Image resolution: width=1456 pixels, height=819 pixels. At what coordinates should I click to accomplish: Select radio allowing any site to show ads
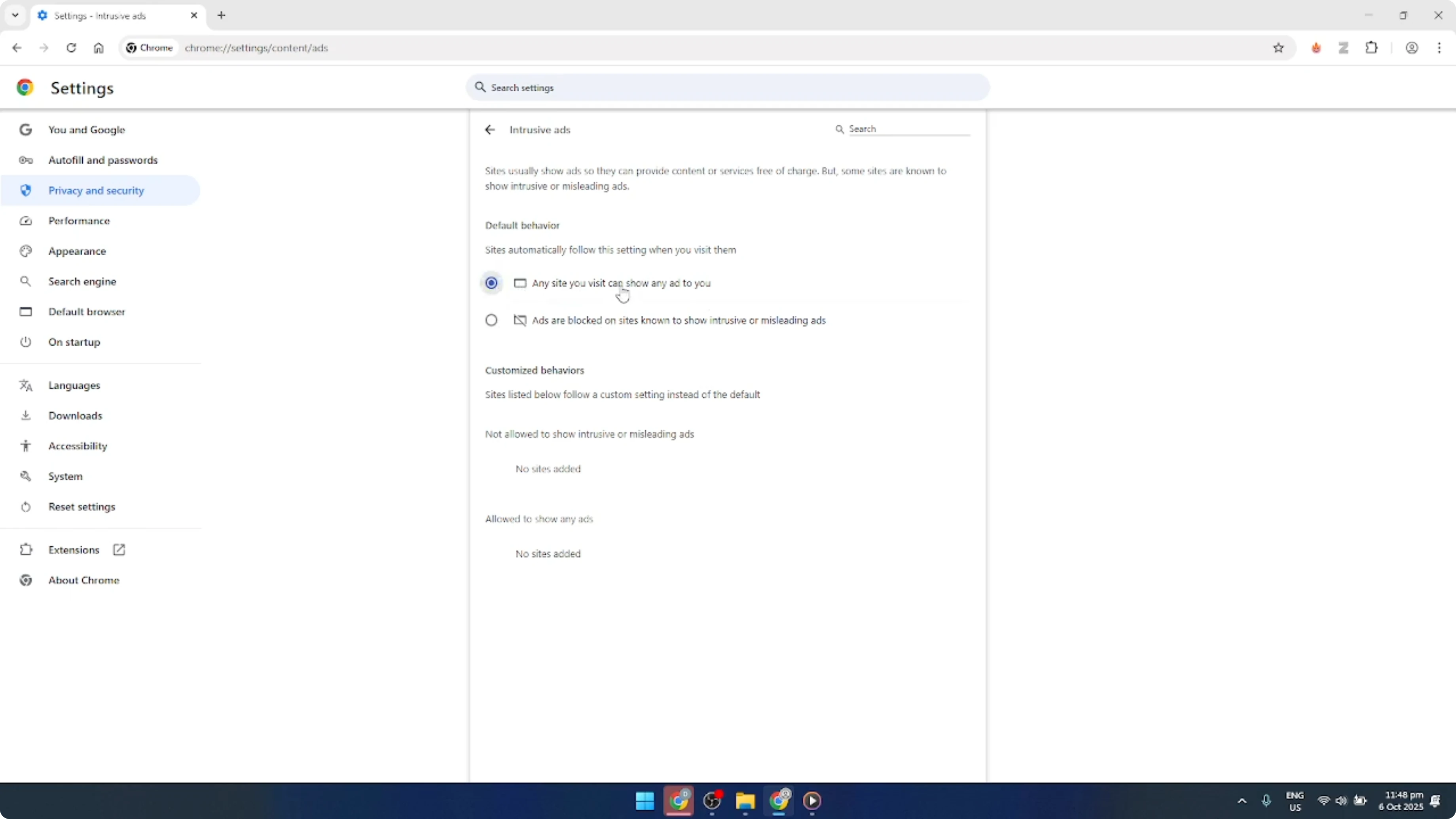click(x=491, y=282)
